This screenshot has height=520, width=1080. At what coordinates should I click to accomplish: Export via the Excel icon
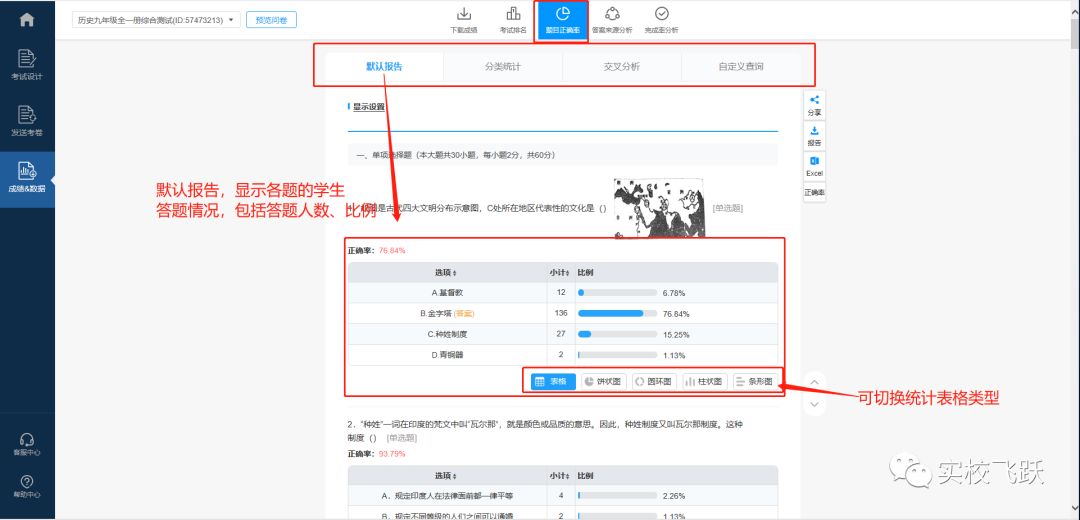coord(814,166)
